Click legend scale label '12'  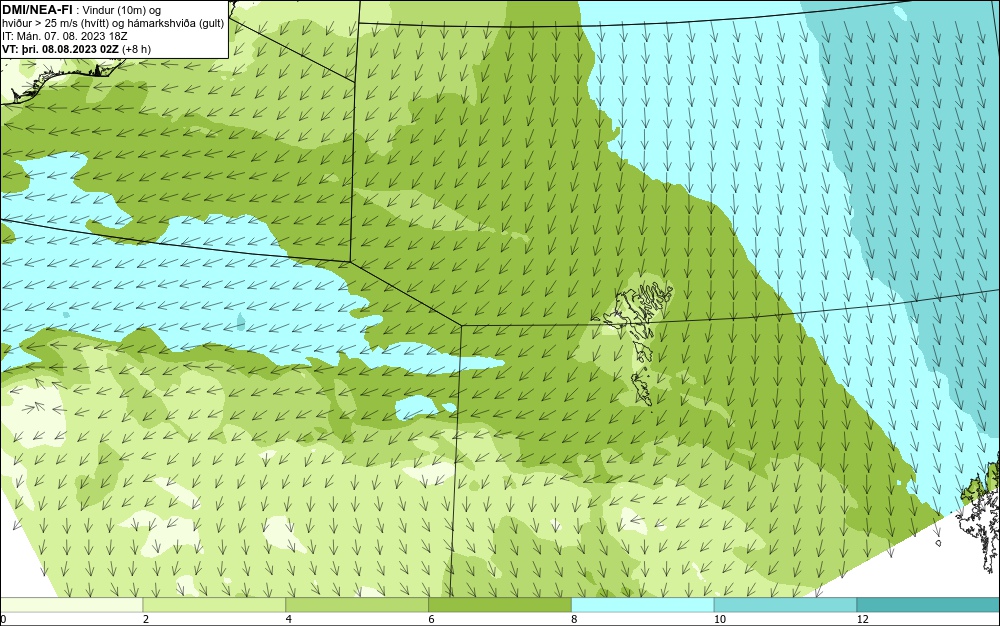(862, 619)
